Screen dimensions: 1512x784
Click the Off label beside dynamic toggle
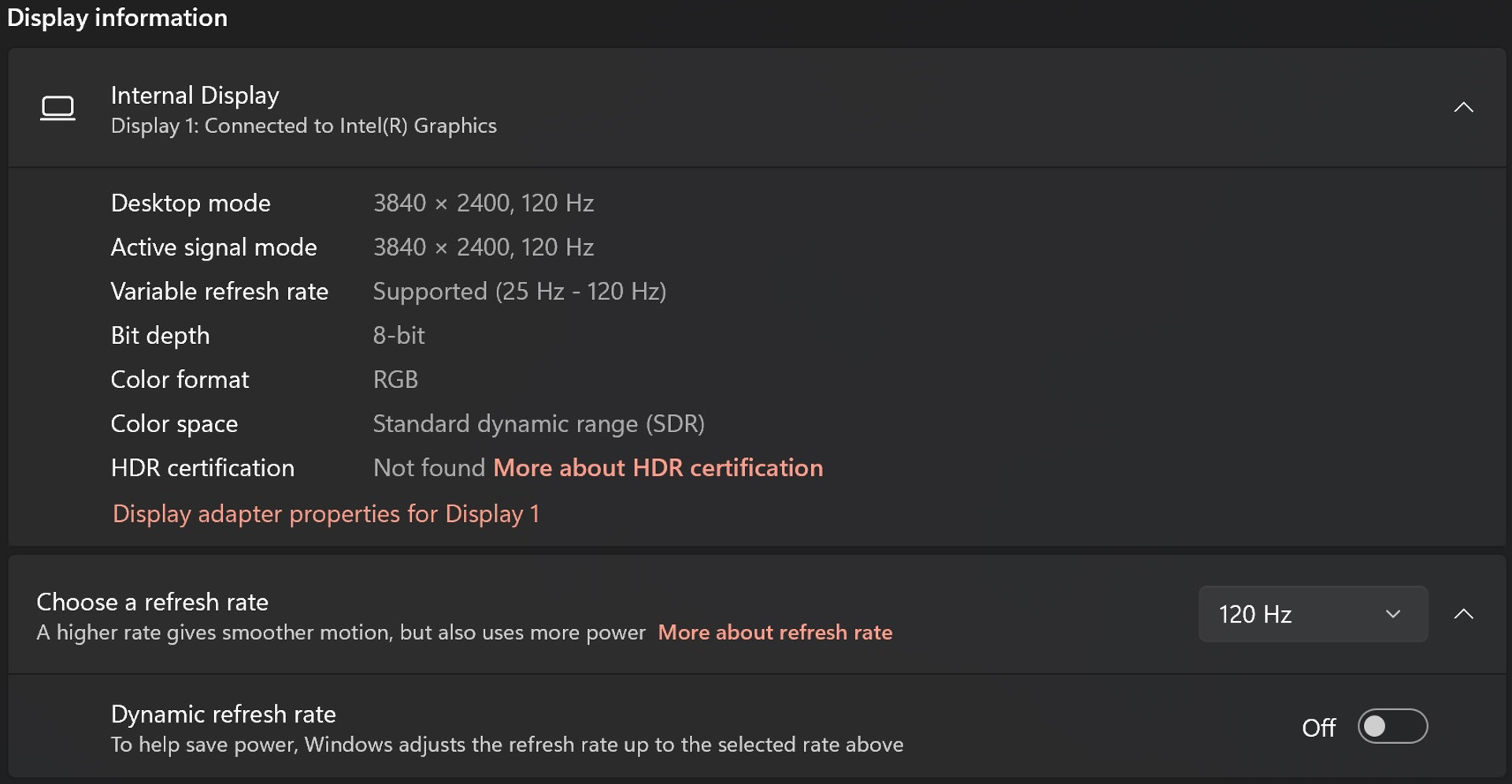pos(1318,727)
